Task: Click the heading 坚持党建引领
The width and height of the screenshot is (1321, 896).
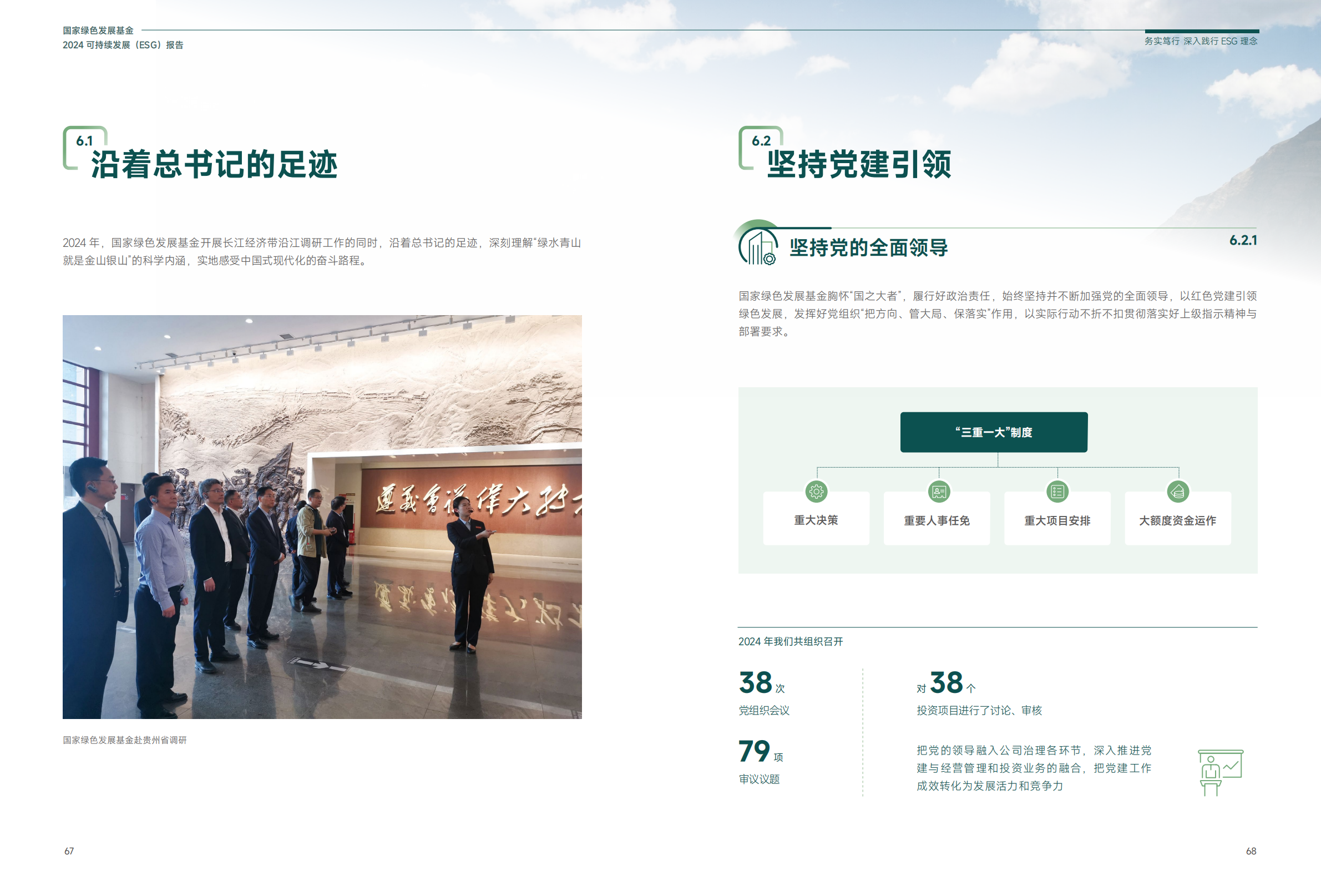Action: [859, 165]
